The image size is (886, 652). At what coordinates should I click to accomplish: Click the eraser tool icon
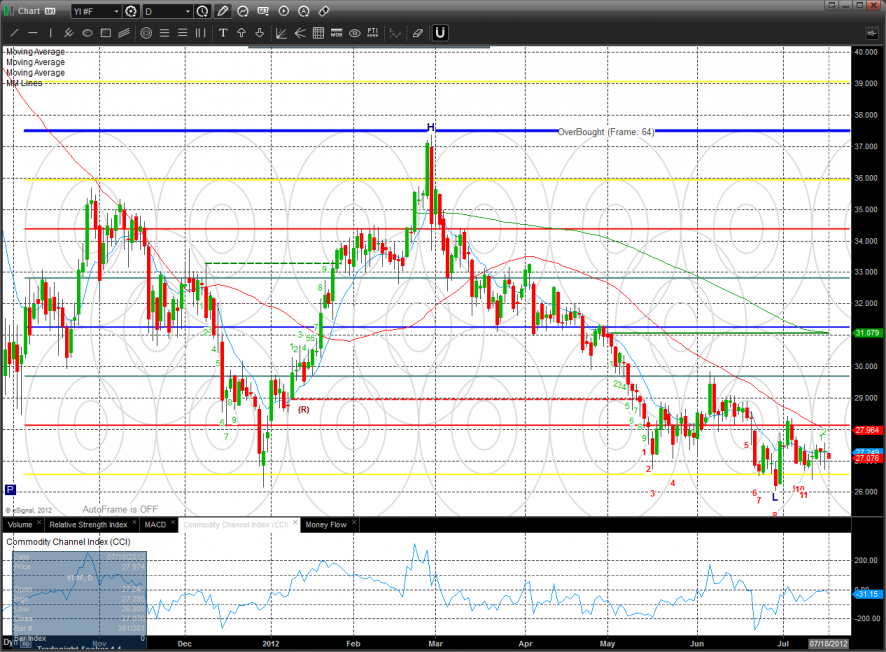417,33
